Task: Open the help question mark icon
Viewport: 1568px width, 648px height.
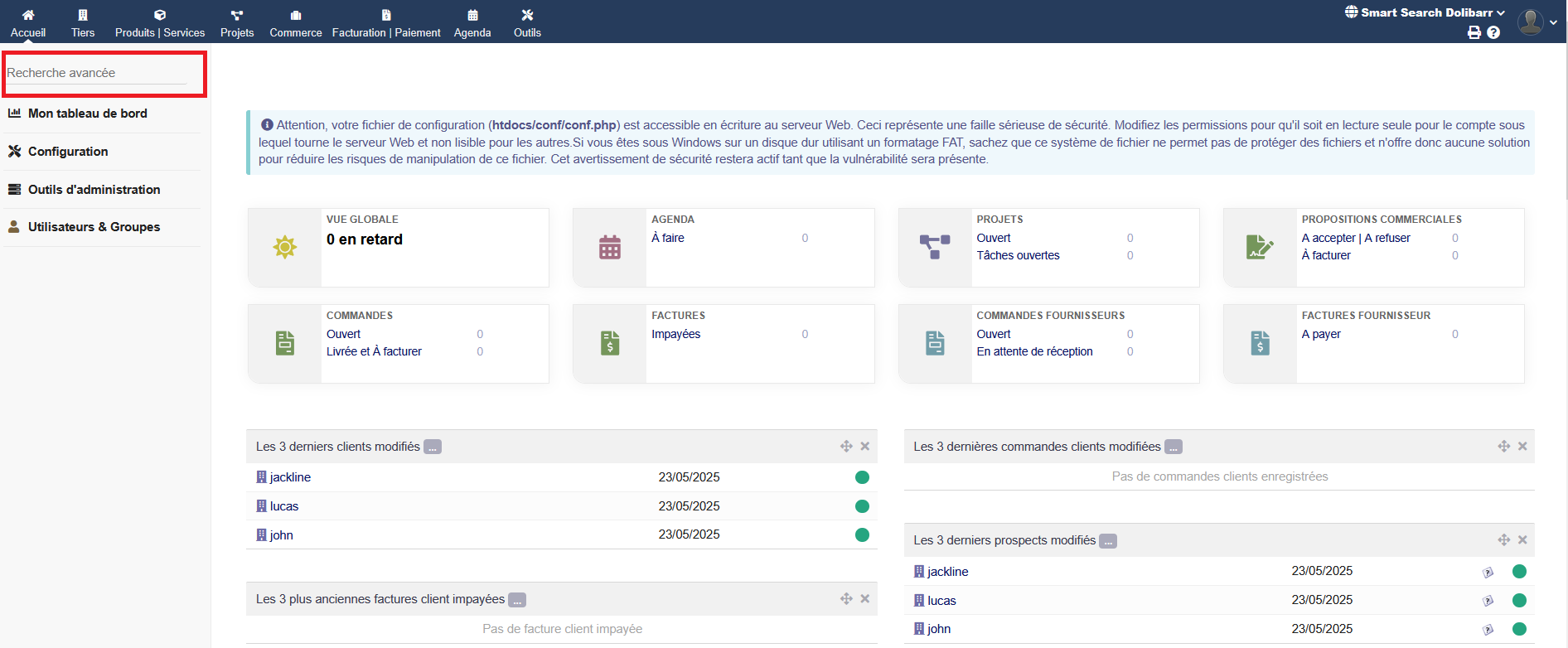Action: 1493,32
